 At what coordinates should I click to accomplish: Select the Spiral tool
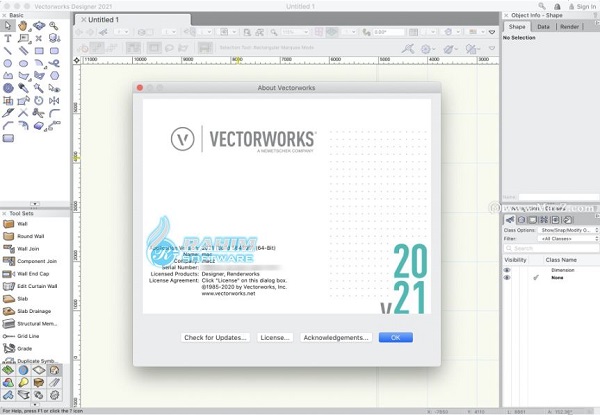click(x=8, y=88)
